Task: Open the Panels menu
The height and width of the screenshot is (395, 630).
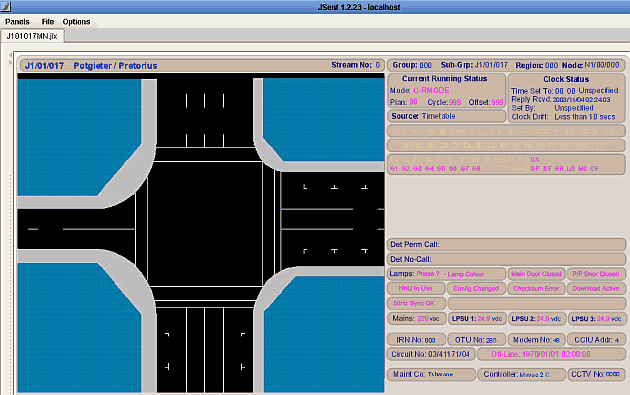Action: pos(17,22)
